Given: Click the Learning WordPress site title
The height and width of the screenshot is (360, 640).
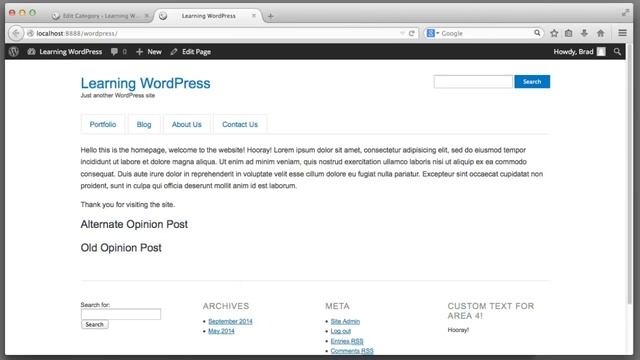Looking at the screenshot, I should coord(145,83).
